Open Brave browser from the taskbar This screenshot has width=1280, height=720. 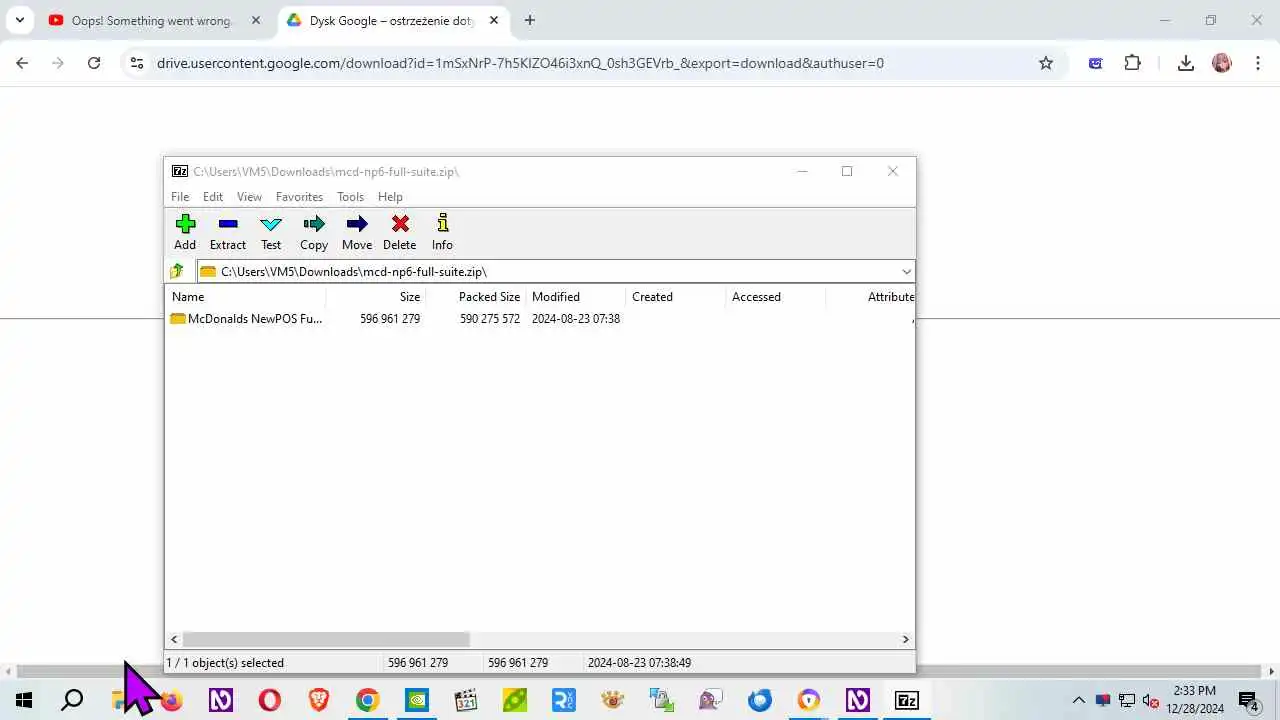click(319, 700)
